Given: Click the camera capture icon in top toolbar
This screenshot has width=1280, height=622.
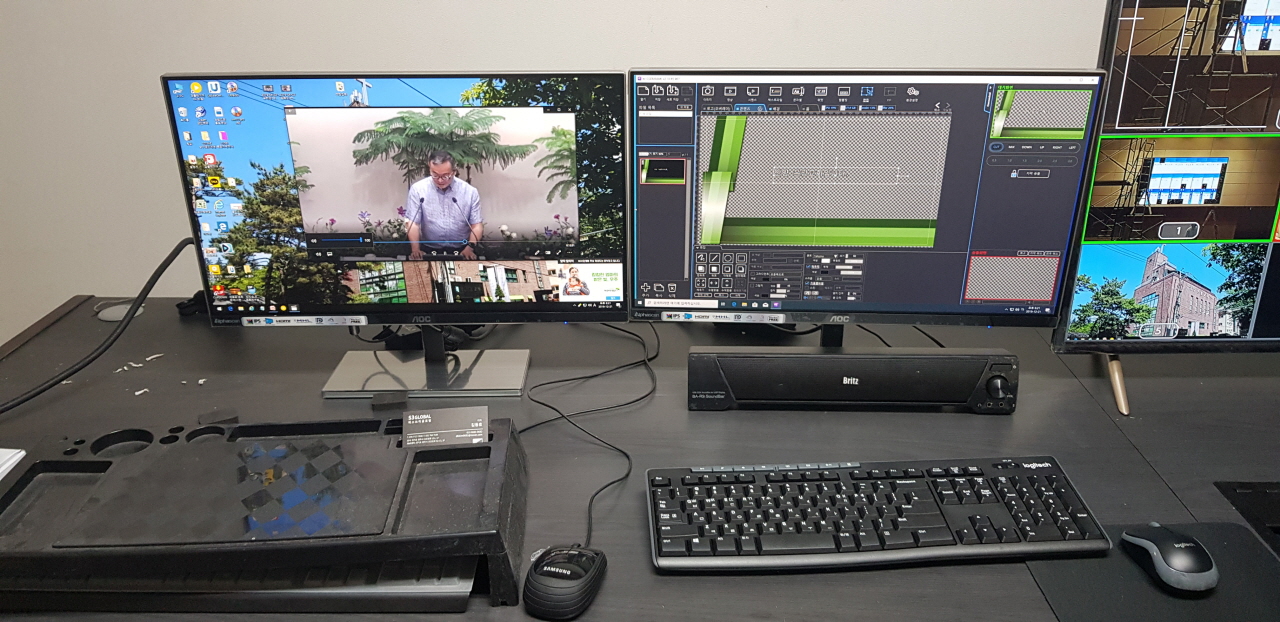Looking at the screenshot, I should coord(707,91).
